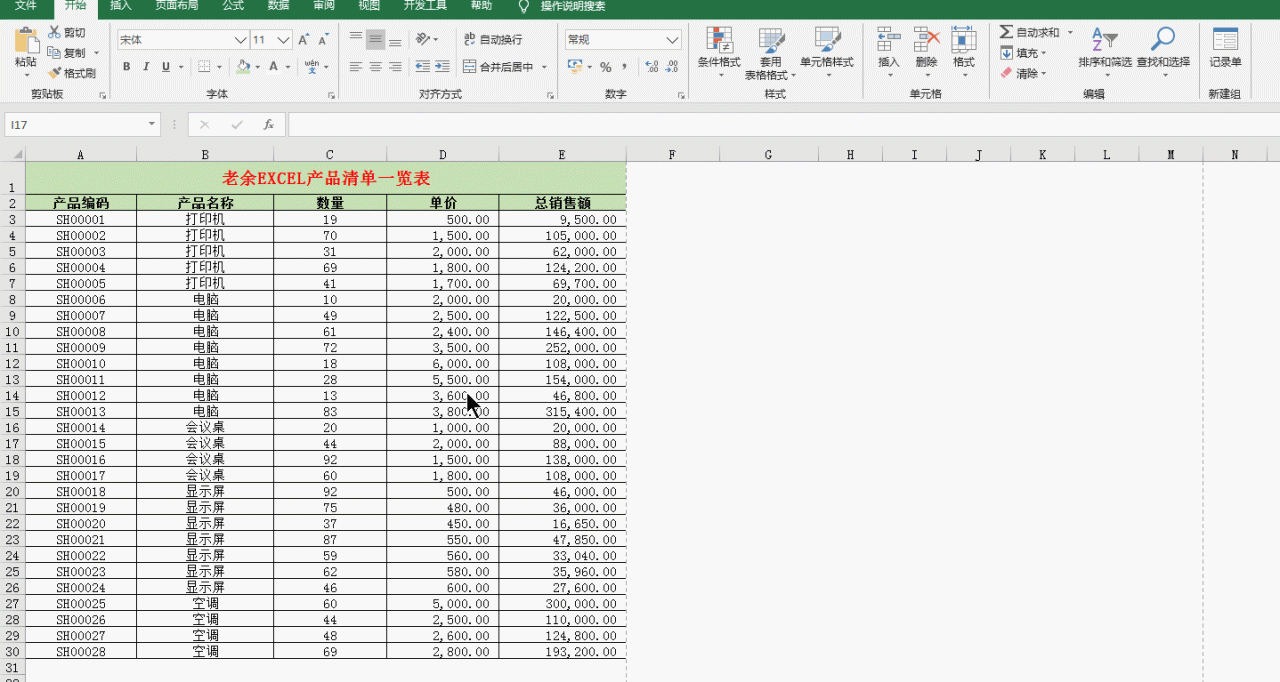Image resolution: width=1280 pixels, height=682 pixels.
Task: Open Conditional Formatting (条件格式)
Action: (719, 53)
